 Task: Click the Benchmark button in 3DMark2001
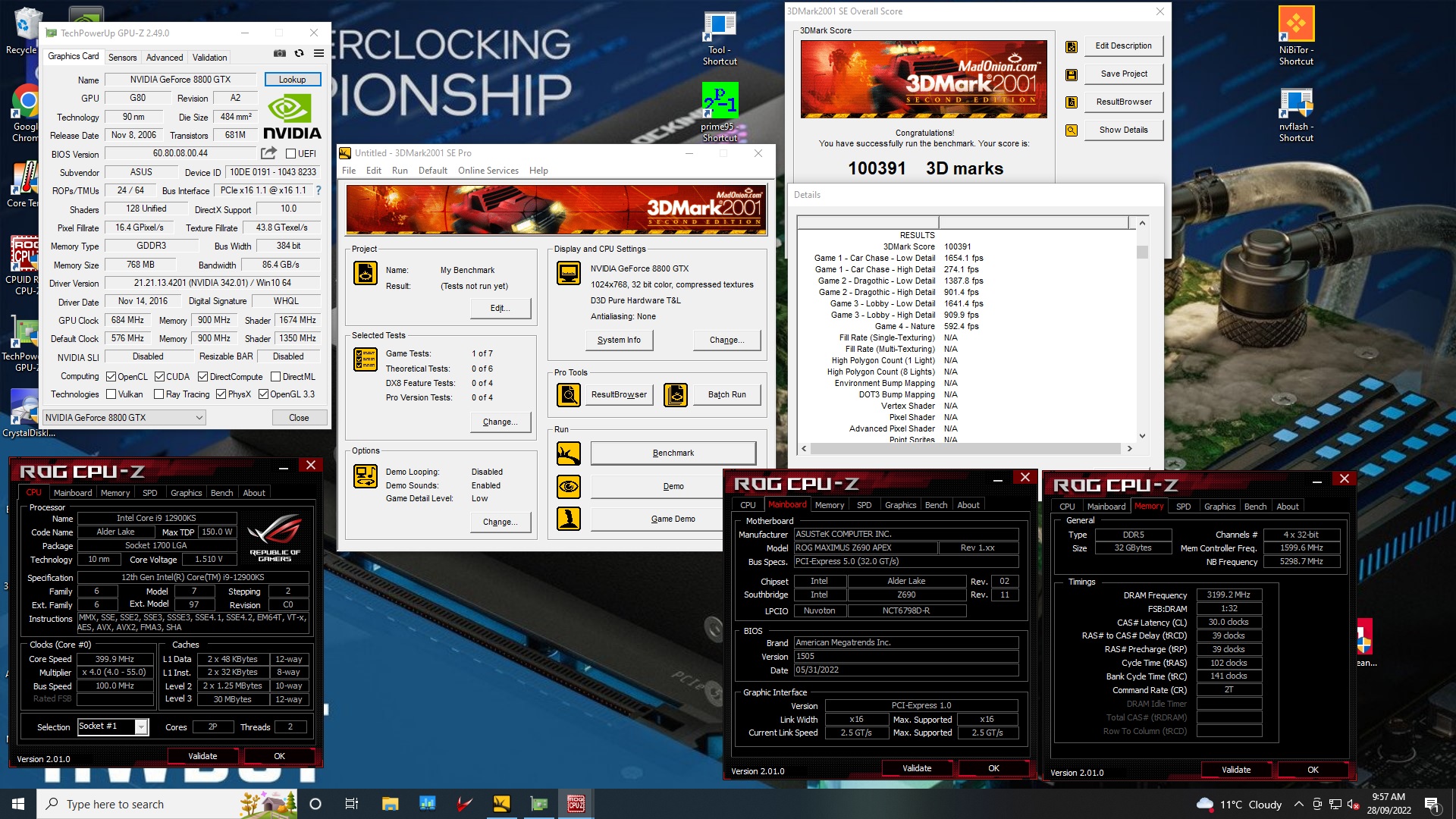tap(673, 453)
